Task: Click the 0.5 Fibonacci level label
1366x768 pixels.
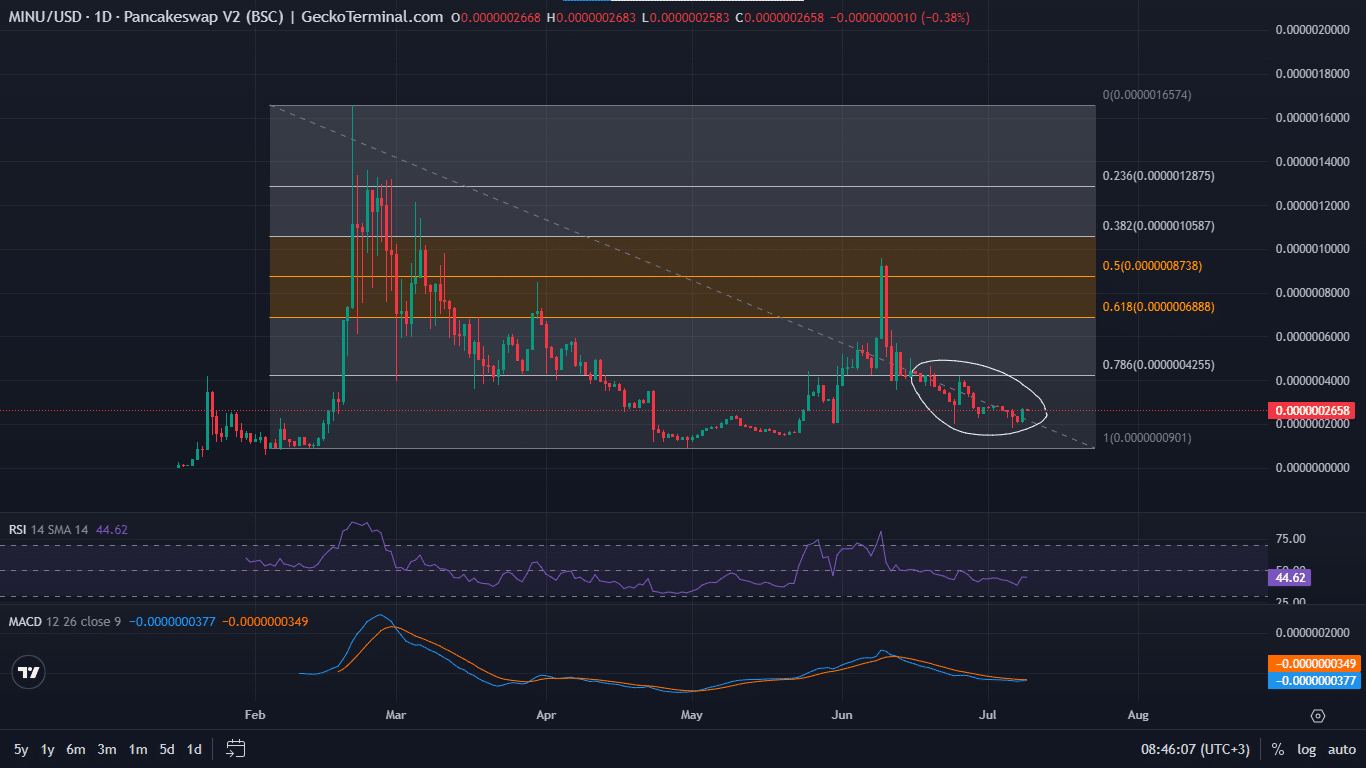Action: (x=1152, y=266)
